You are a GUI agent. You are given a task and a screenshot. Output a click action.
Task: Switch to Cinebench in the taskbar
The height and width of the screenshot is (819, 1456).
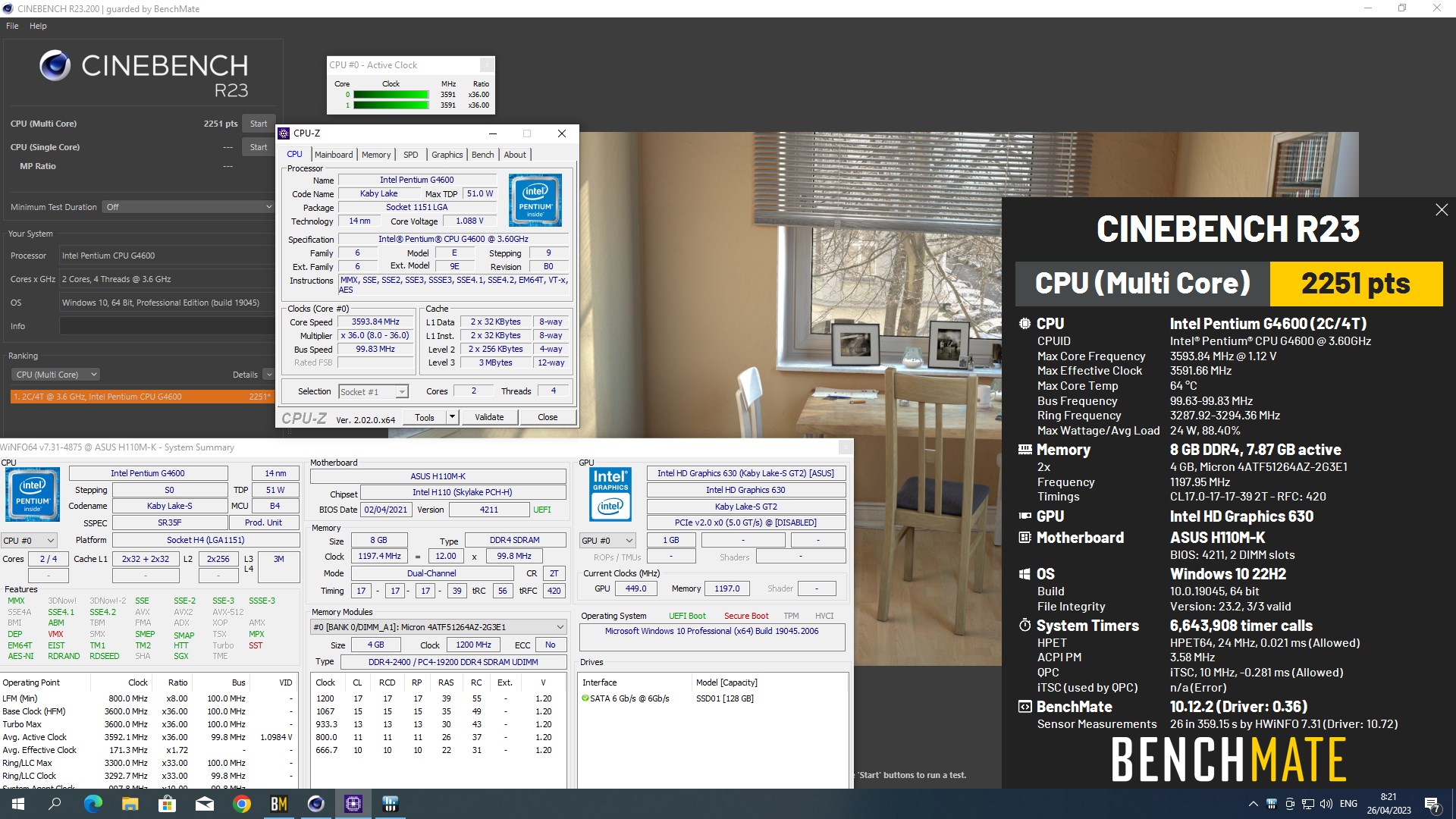click(316, 804)
